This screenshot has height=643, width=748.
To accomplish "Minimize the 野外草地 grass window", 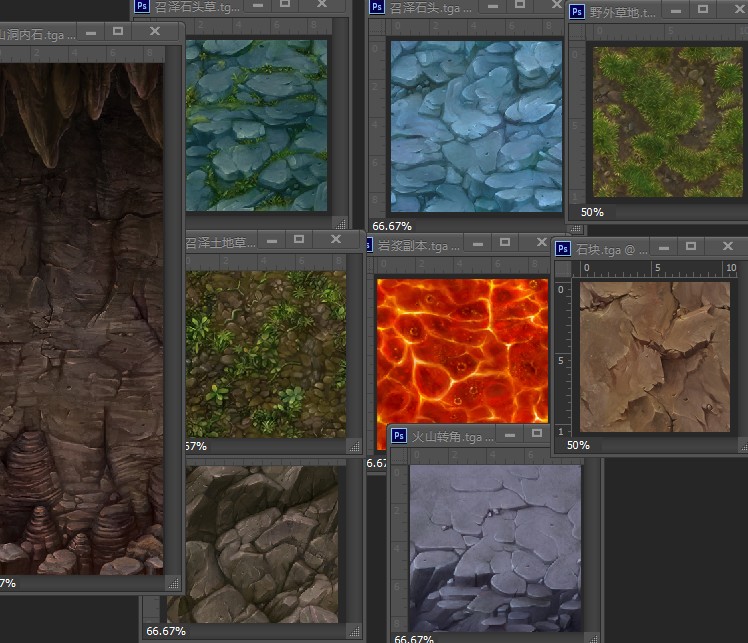I will pyautogui.click(x=676, y=11).
